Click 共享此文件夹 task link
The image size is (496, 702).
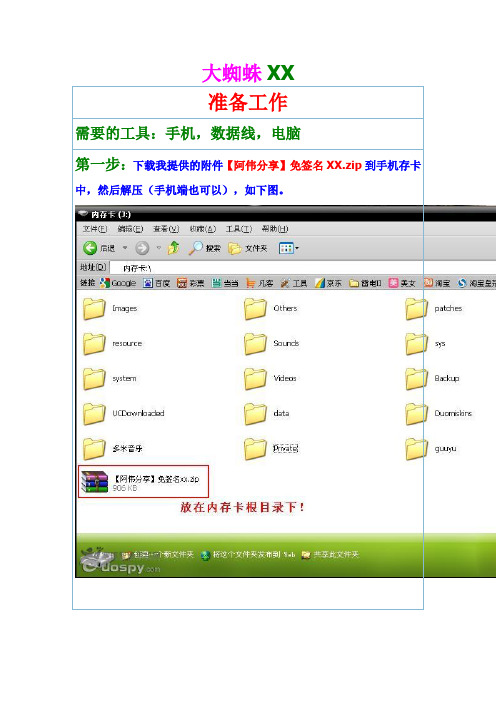coord(330,555)
